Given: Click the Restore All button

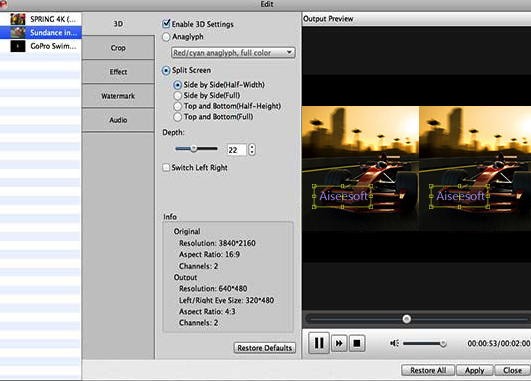Looking at the screenshot, I should pos(428,370).
